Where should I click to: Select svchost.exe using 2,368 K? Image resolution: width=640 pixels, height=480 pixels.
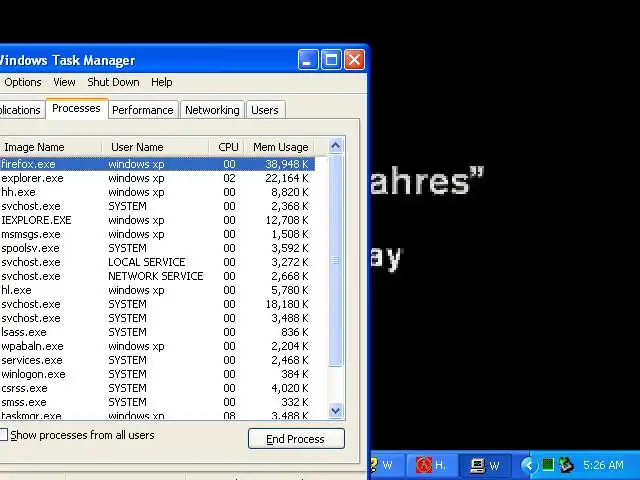point(157,206)
